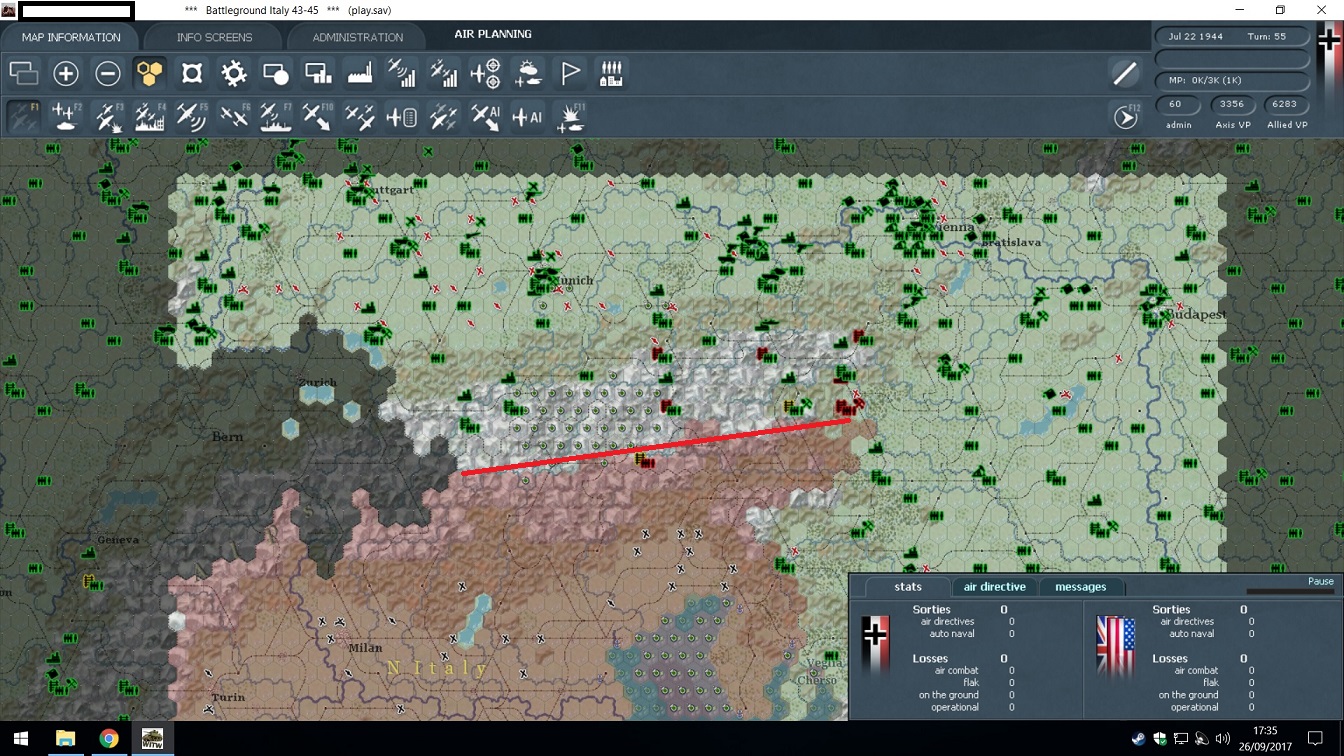Click the planes with faded planes icon
The height and width of the screenshot is (756, 1344).
point(444,117)
